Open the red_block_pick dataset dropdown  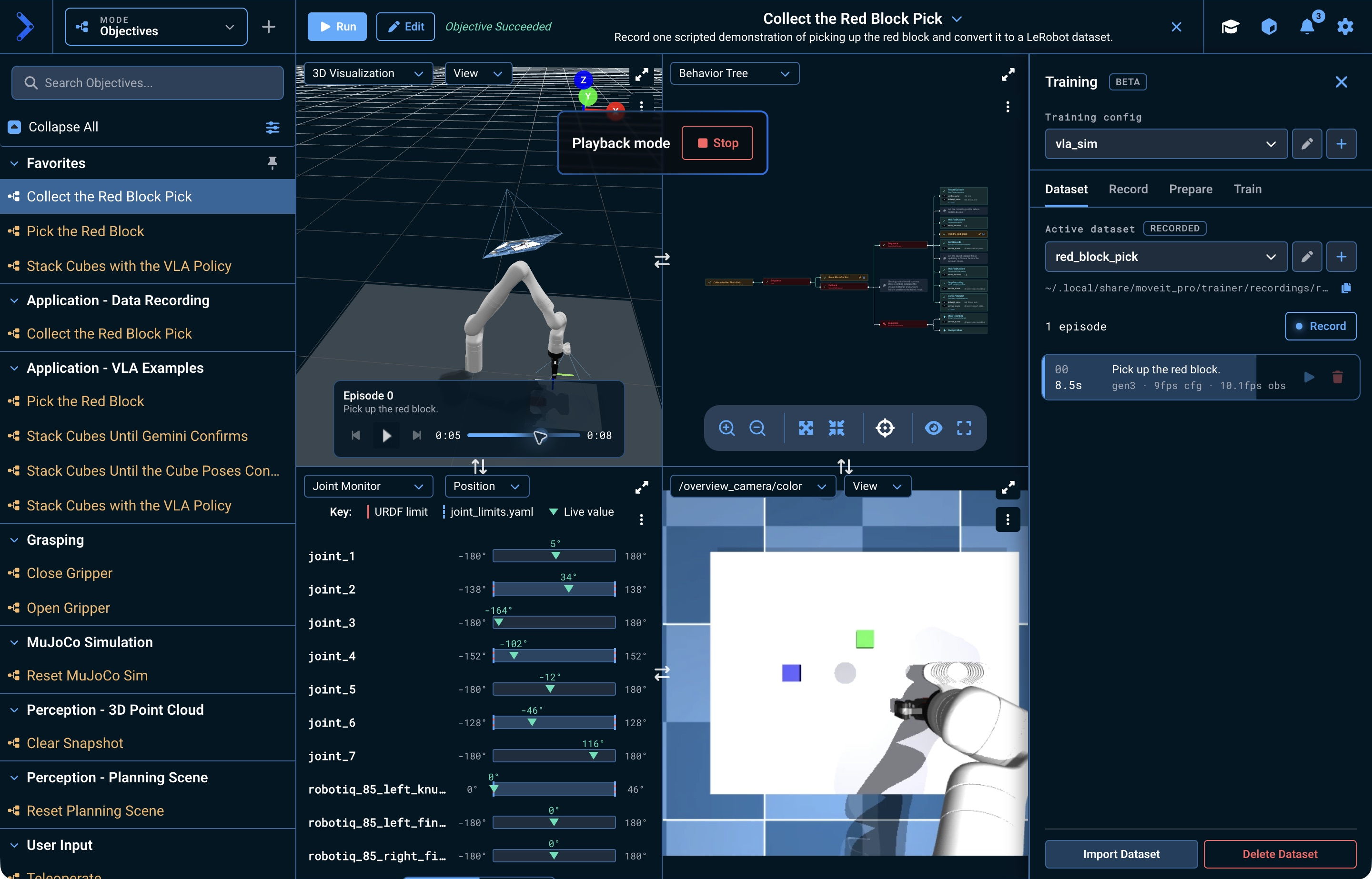pos(1166,257)
